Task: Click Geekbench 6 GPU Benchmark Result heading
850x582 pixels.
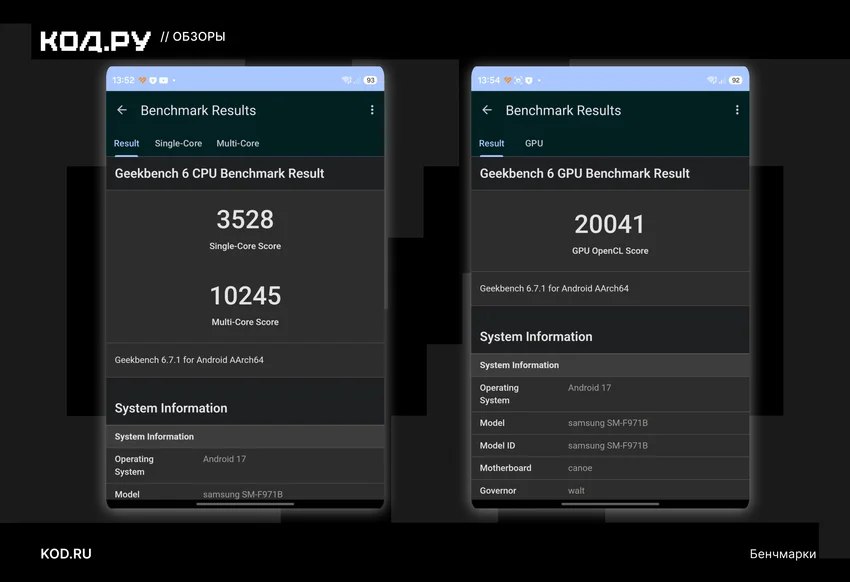Action: click(x=584, y=173)
